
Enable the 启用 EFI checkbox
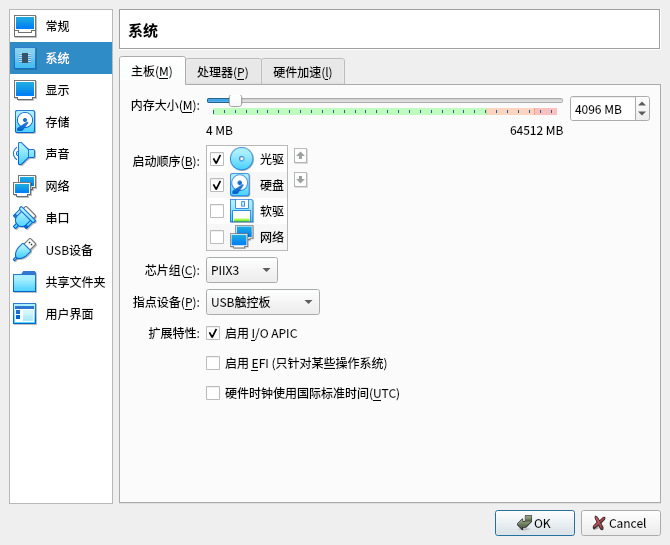[213, 363]
